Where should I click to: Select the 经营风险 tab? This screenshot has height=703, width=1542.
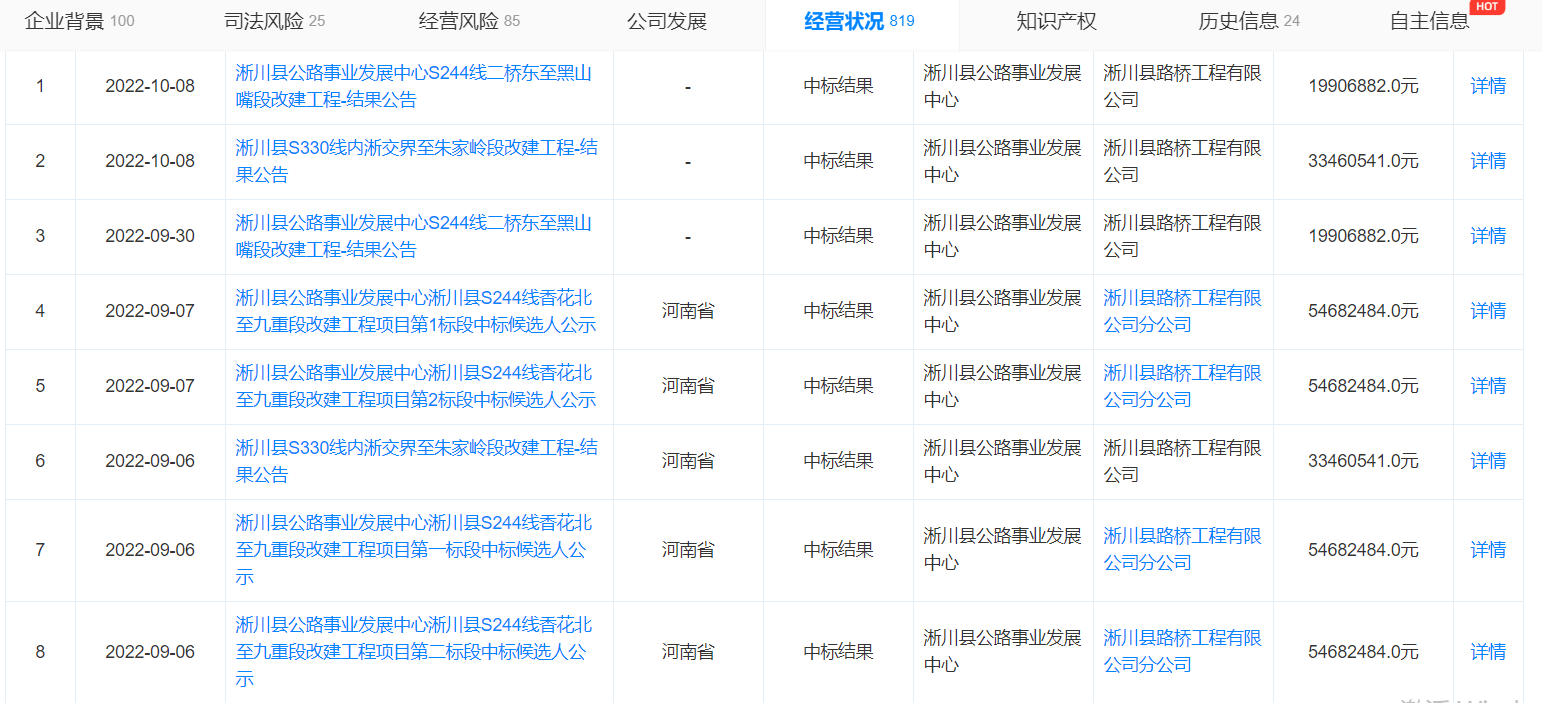point(469,21)
